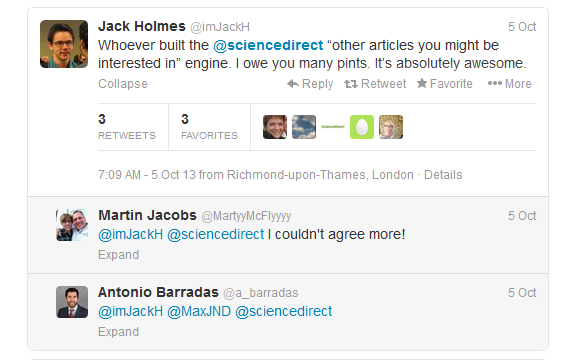Open tweet Details link
The image size is (566, 360).
click(x=443, y=175)
